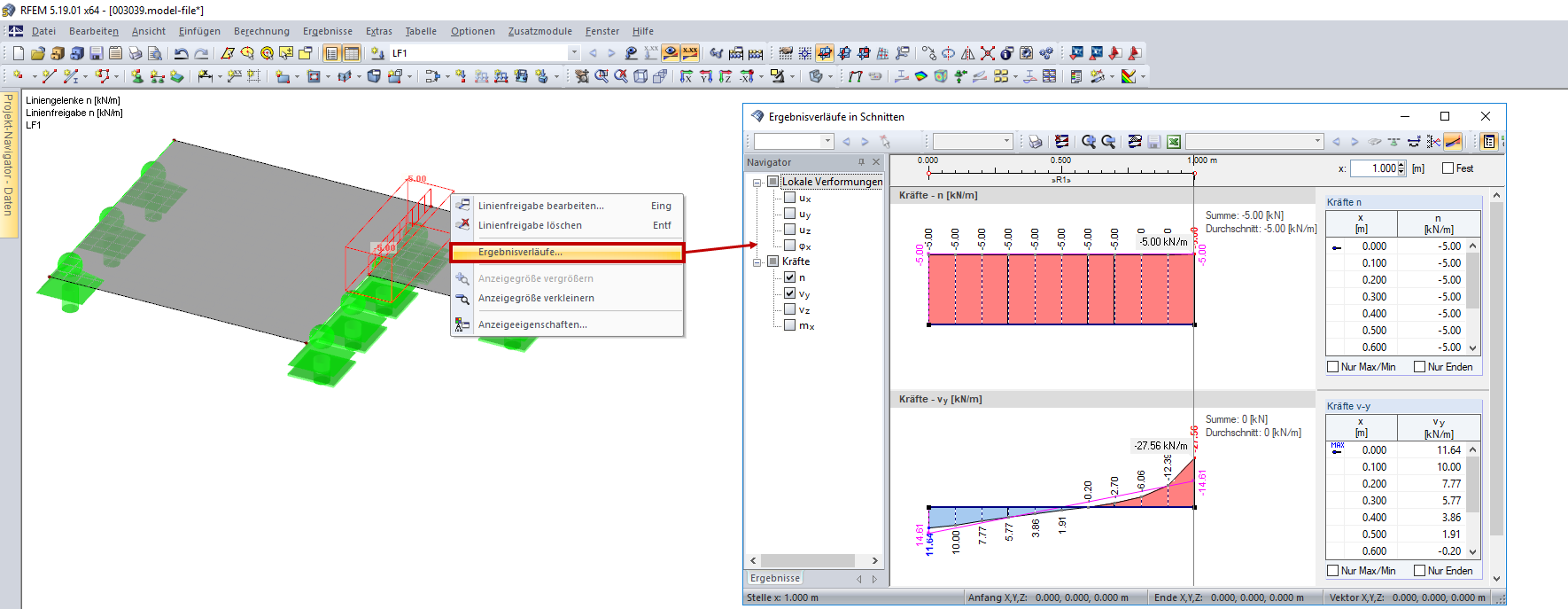Image resolution: width=1568 pixels, height=609 pixels.
Task: Click the Show Results eye icon
Action: (671, 53)
